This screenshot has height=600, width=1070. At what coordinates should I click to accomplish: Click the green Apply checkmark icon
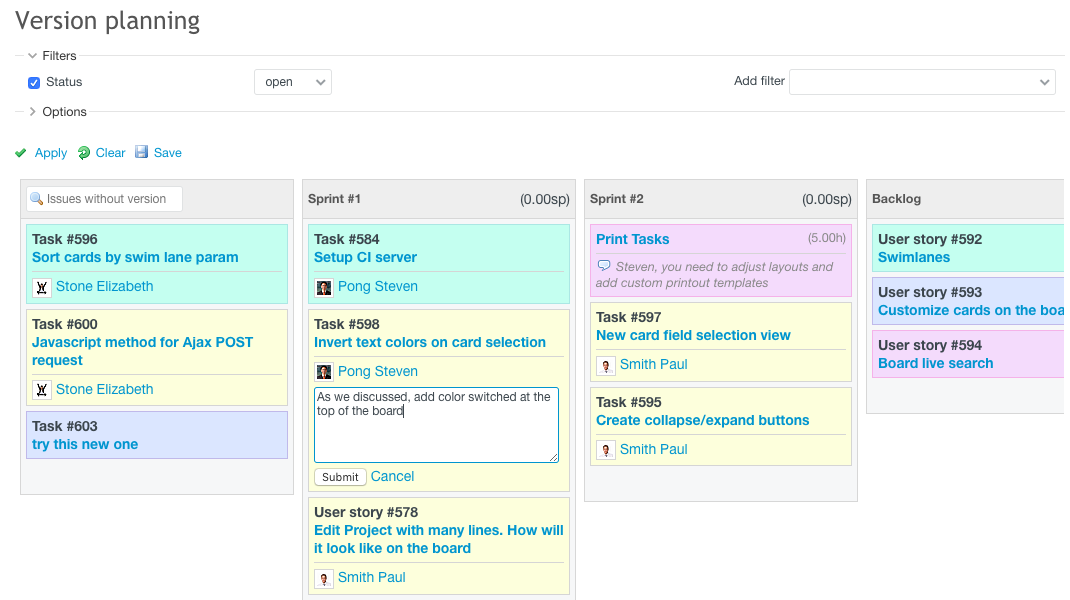pyautogui.click(x=21, y=153)
